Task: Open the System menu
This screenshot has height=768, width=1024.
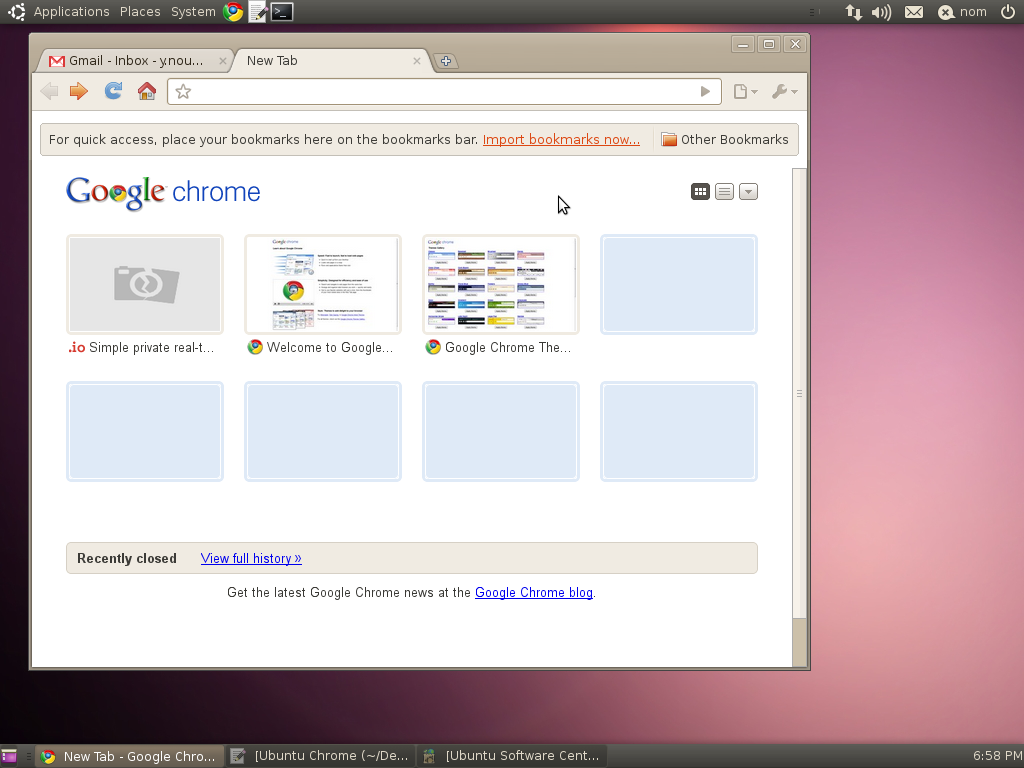Action: 192,11
